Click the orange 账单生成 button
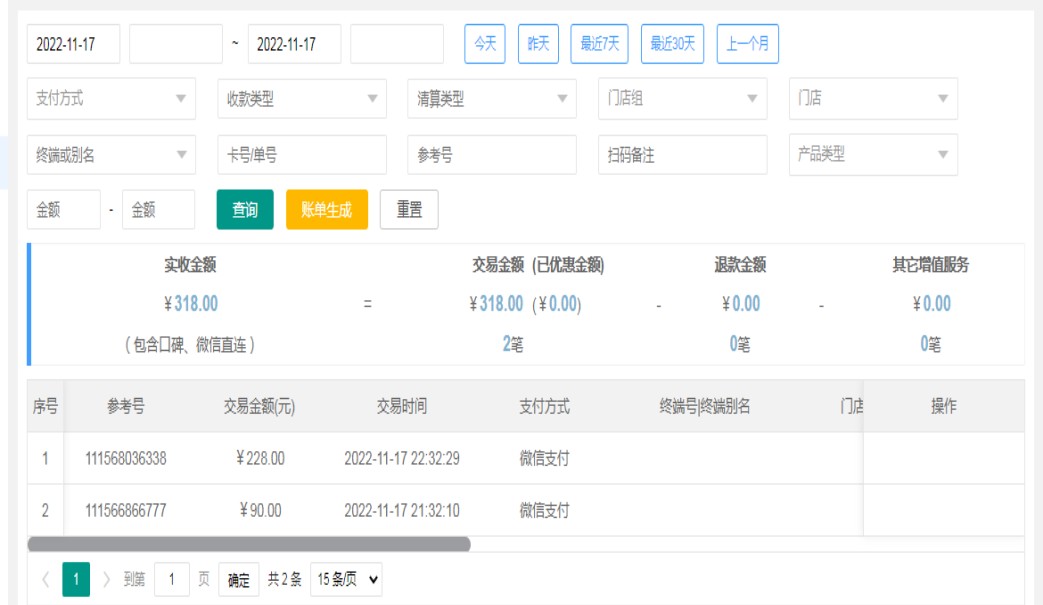This screenshot has width=1043, height=605. tap(327, 210)
